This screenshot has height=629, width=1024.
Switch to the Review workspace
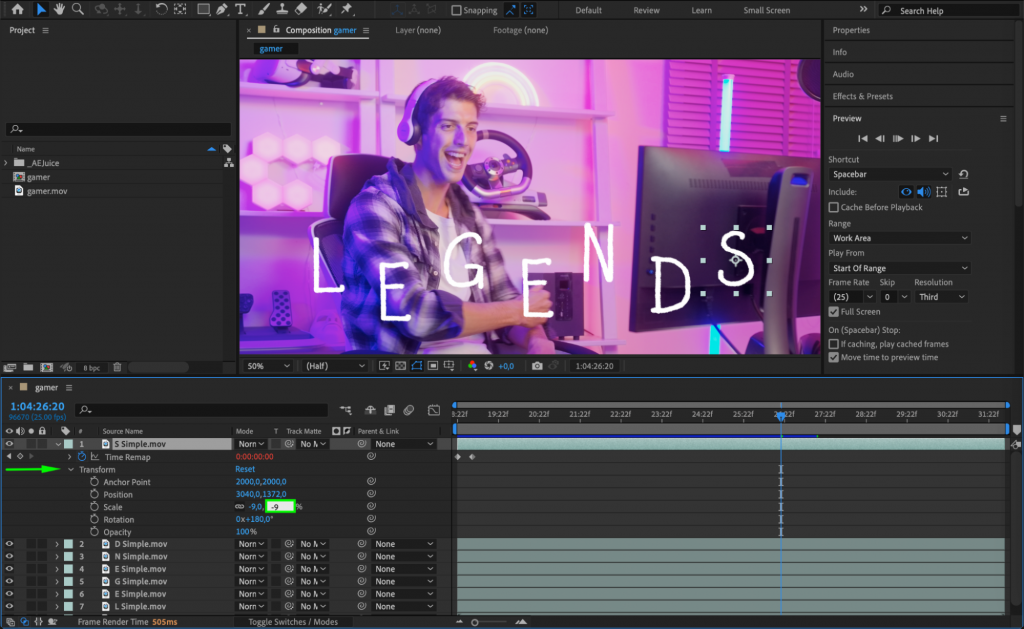point(646,10)
